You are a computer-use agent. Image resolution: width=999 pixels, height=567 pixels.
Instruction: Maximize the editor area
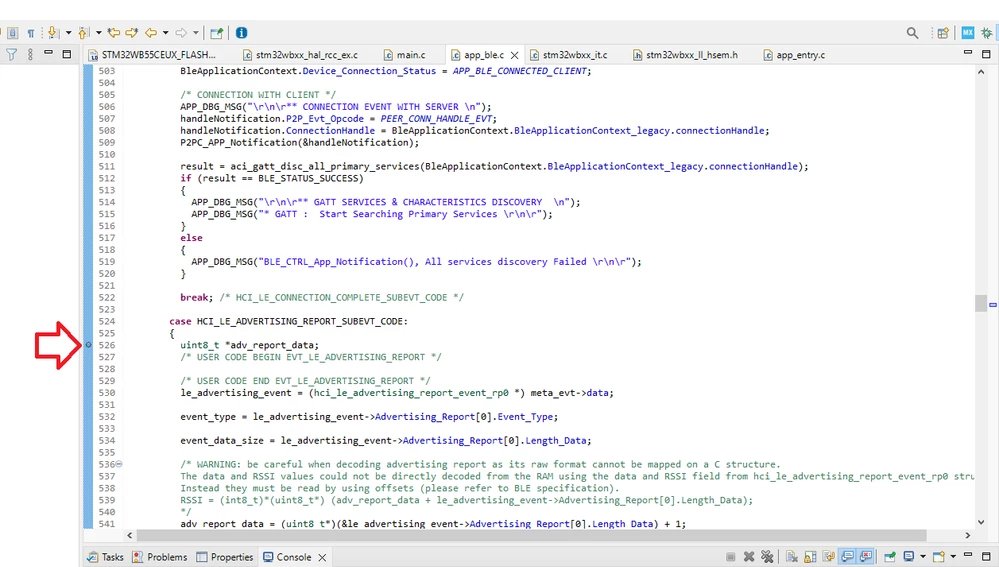[986, 54]
